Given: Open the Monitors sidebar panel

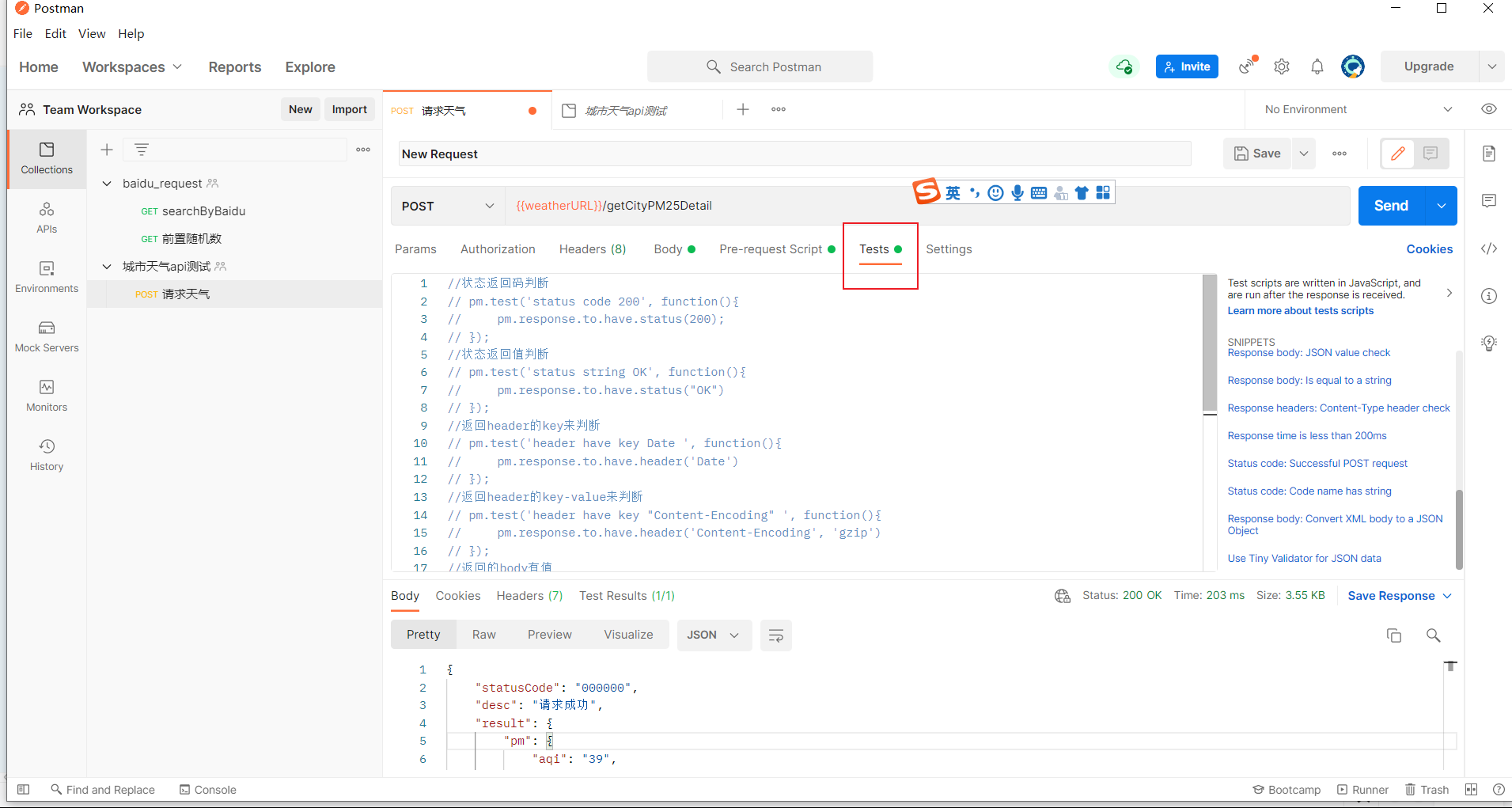Looking at the screenshot, I should point(47,396).
